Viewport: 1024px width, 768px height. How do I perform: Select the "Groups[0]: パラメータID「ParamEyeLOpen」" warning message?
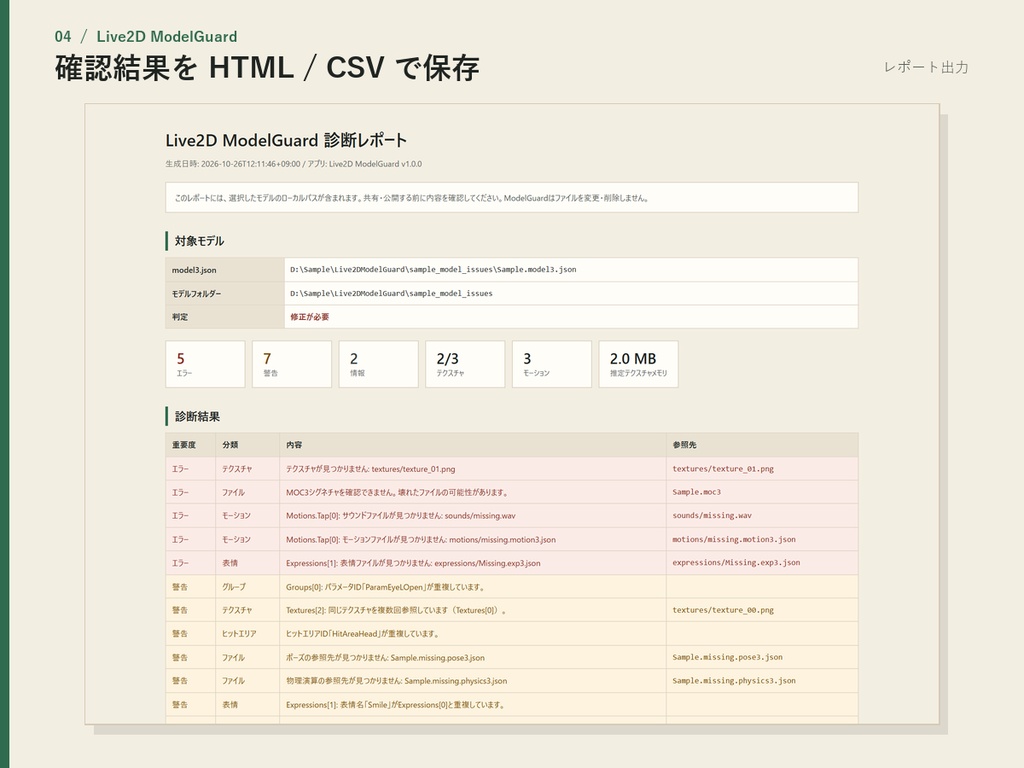(386, 587)
